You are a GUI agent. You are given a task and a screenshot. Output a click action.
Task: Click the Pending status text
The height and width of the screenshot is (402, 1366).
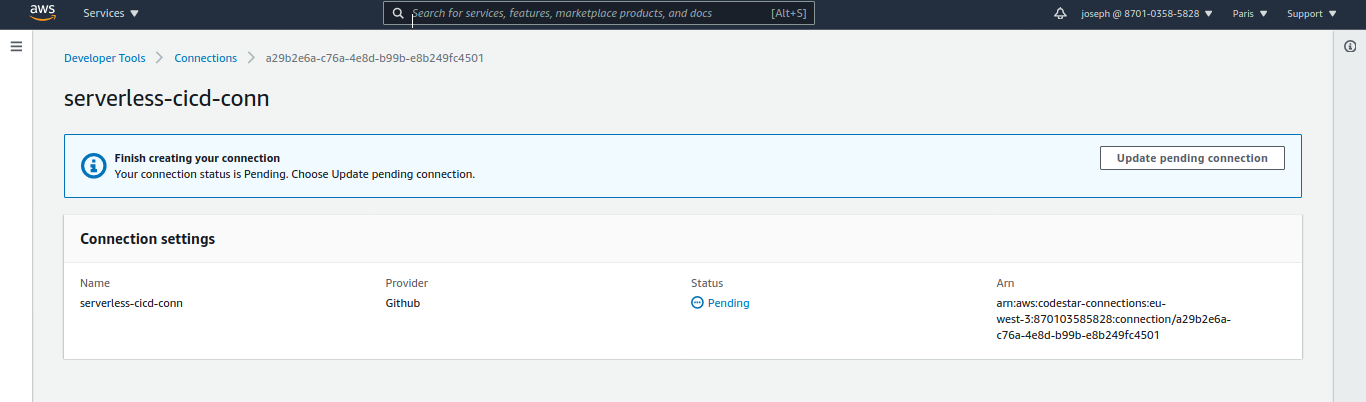pyautogui.click(x=728, y=303)
